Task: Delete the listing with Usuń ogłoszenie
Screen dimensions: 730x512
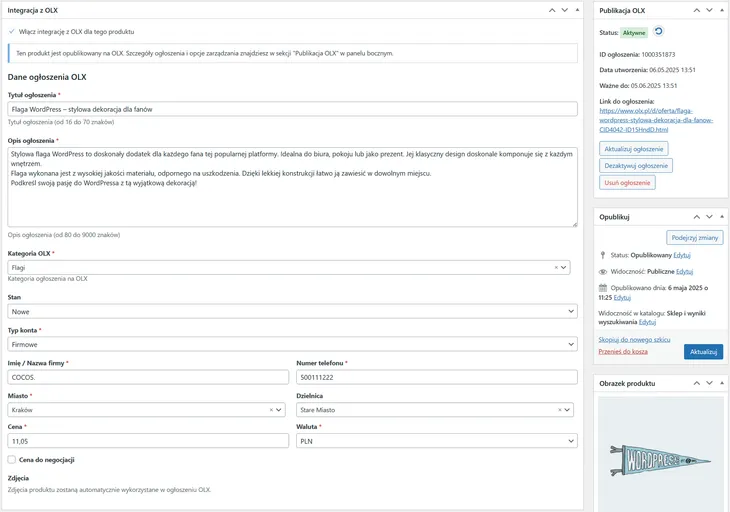Action: tap(627, 182)
